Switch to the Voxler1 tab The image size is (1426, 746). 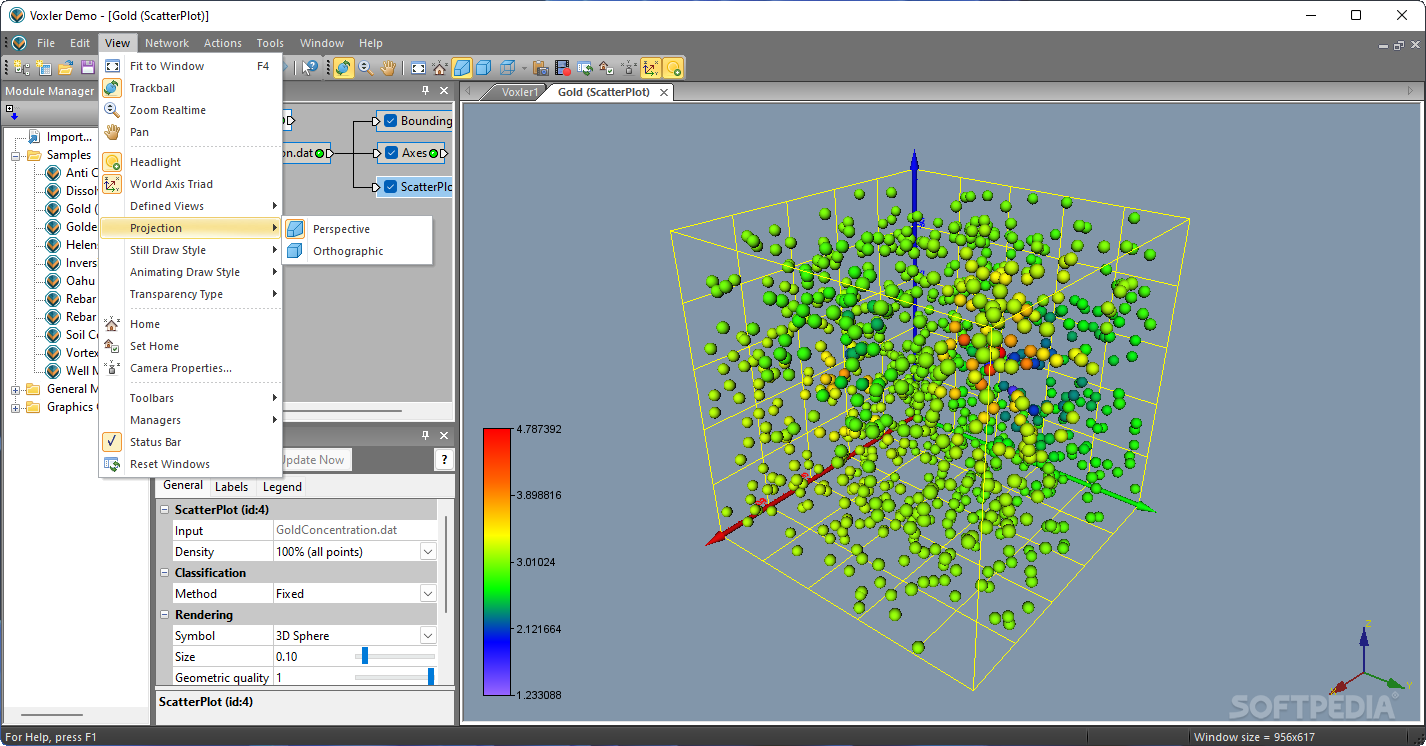click(x=520, y=92)
